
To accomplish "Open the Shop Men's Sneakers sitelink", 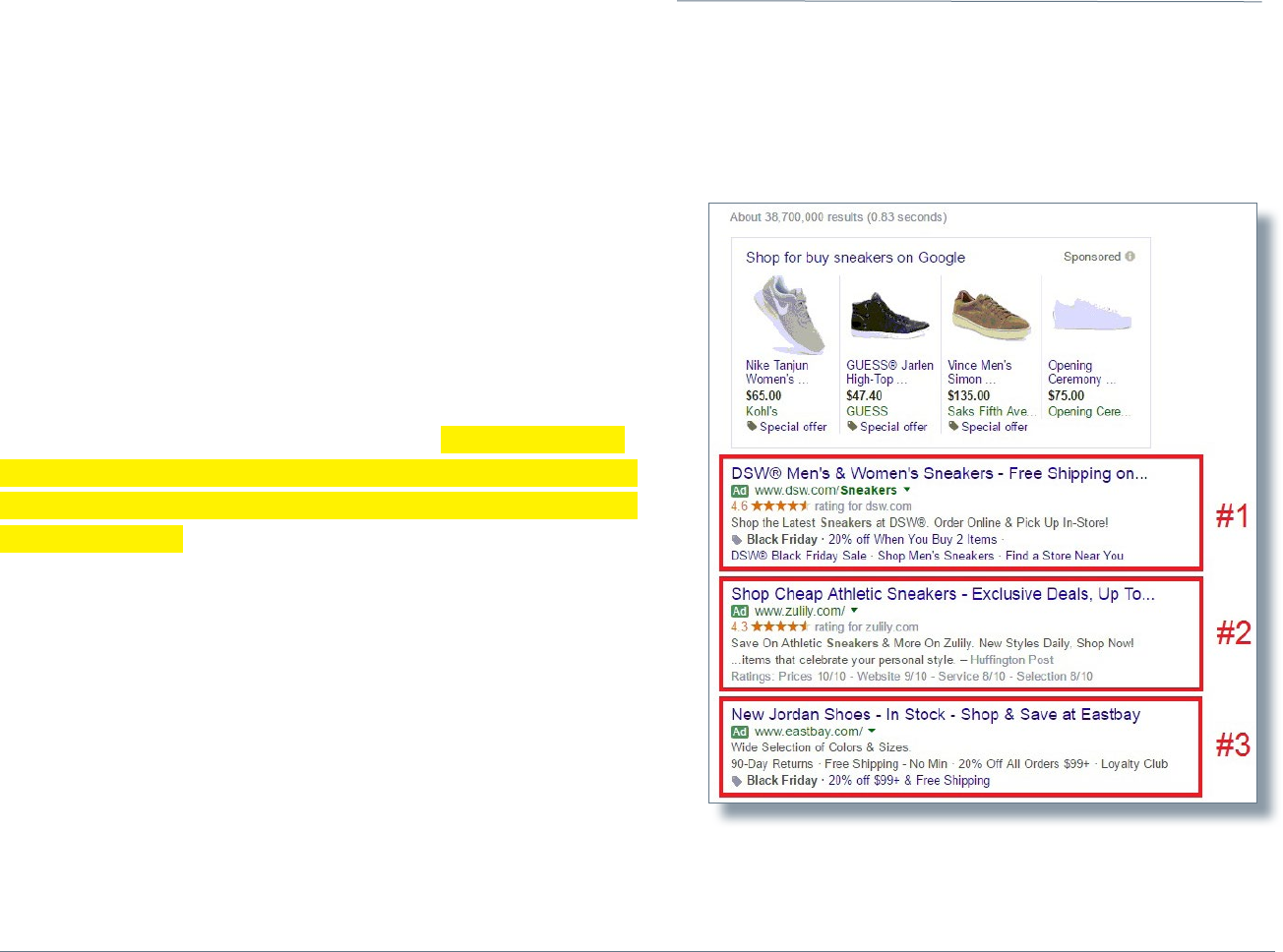I will click(x=936, y=556).
